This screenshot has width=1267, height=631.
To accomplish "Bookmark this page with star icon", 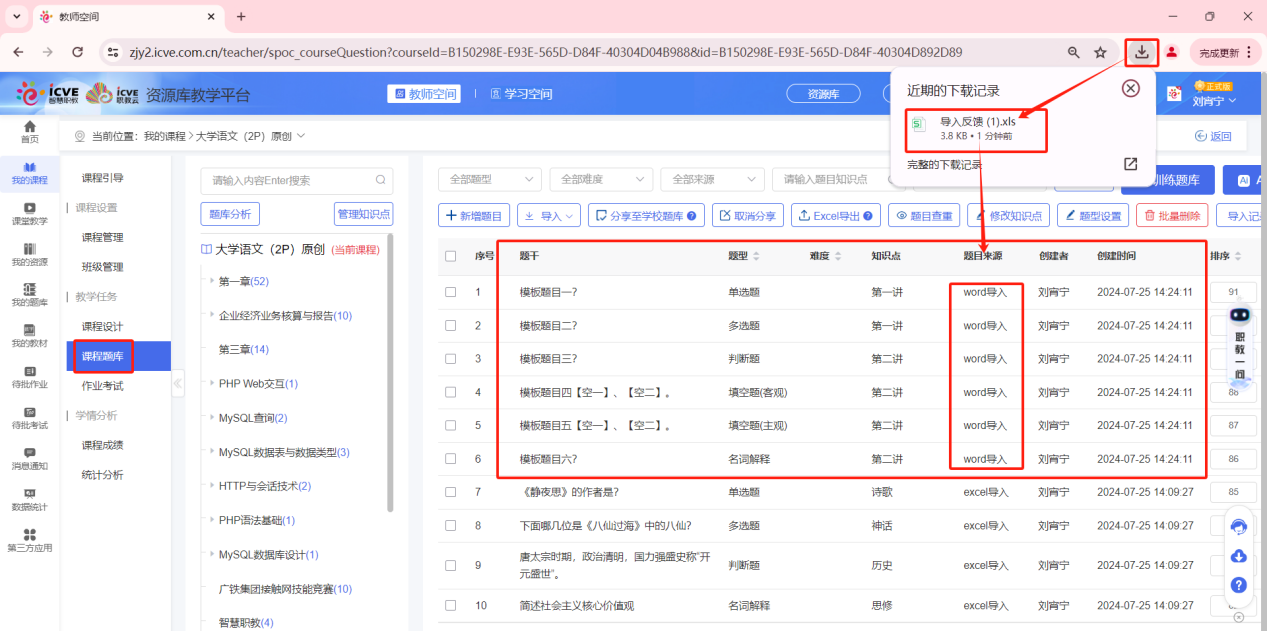I will click(x=1100, y=52).
